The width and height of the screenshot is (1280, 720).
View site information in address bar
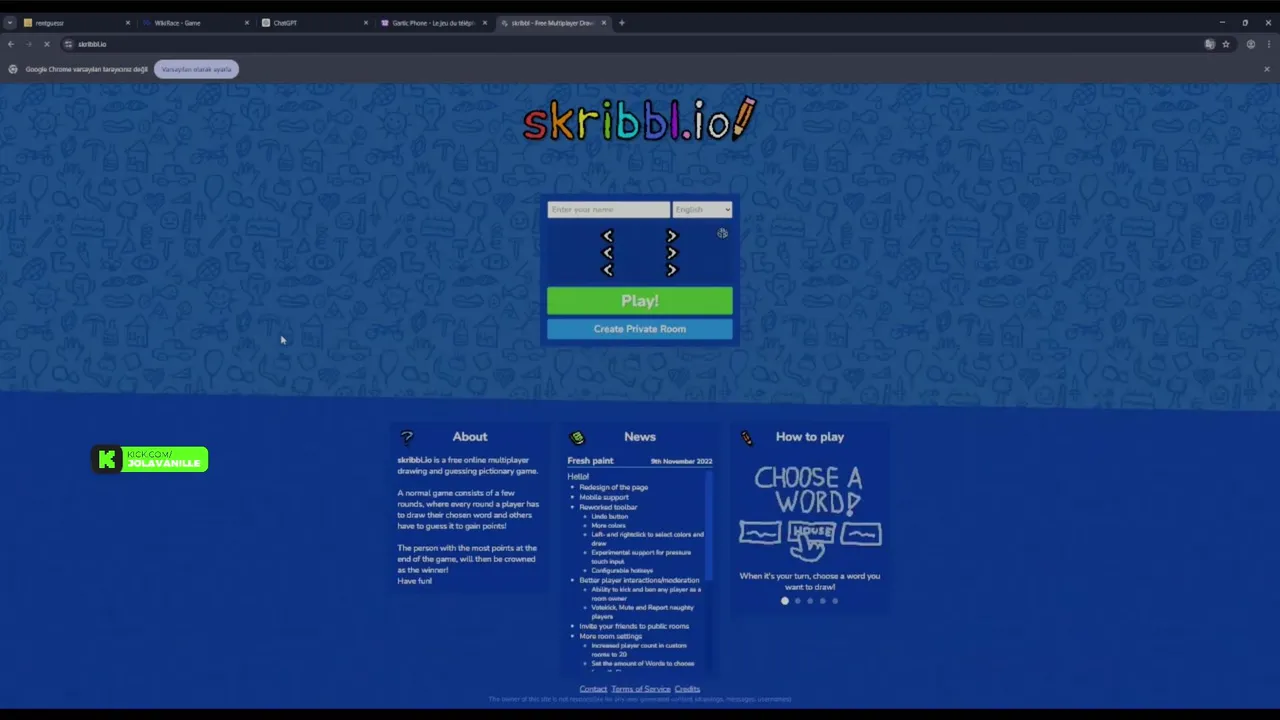68,44
